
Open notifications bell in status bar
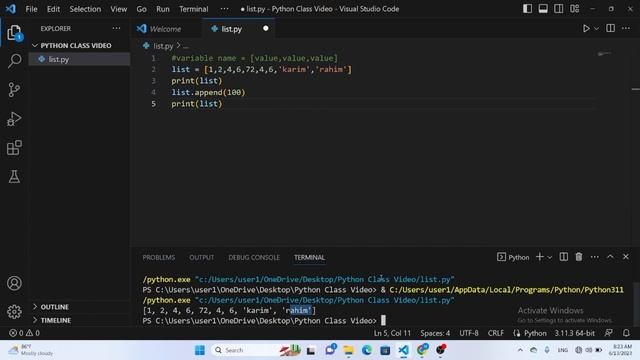[x=626, y=333]
